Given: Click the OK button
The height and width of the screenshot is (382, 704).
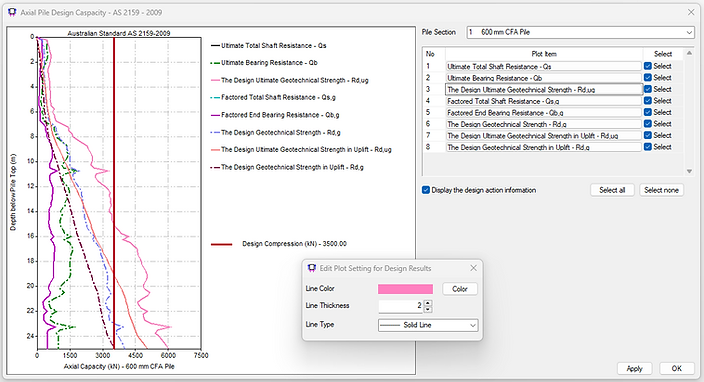Looking at the screenshot, I should [677, 369].
